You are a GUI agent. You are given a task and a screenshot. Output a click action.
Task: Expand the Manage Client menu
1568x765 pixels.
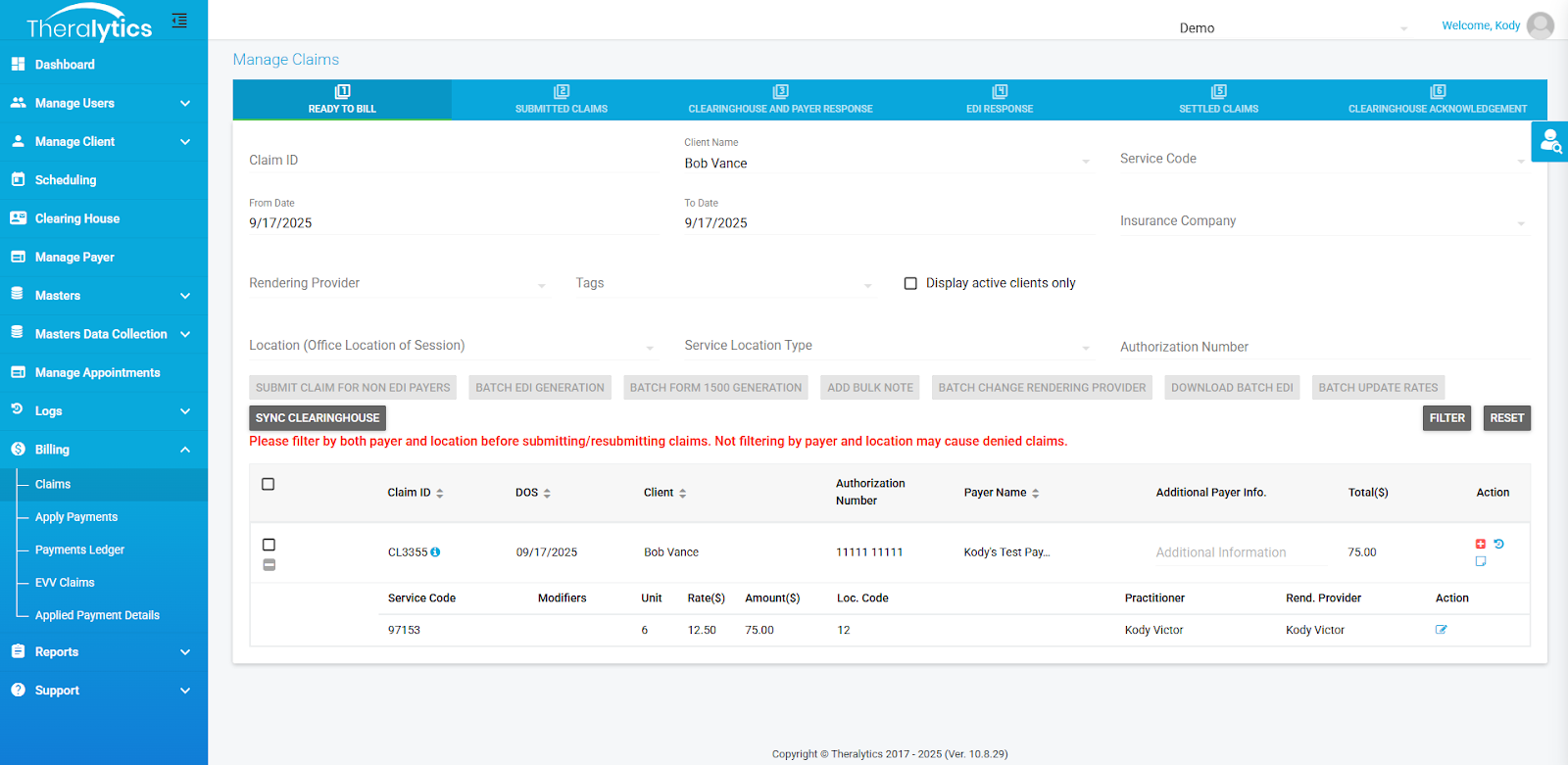tap(104, 141)
